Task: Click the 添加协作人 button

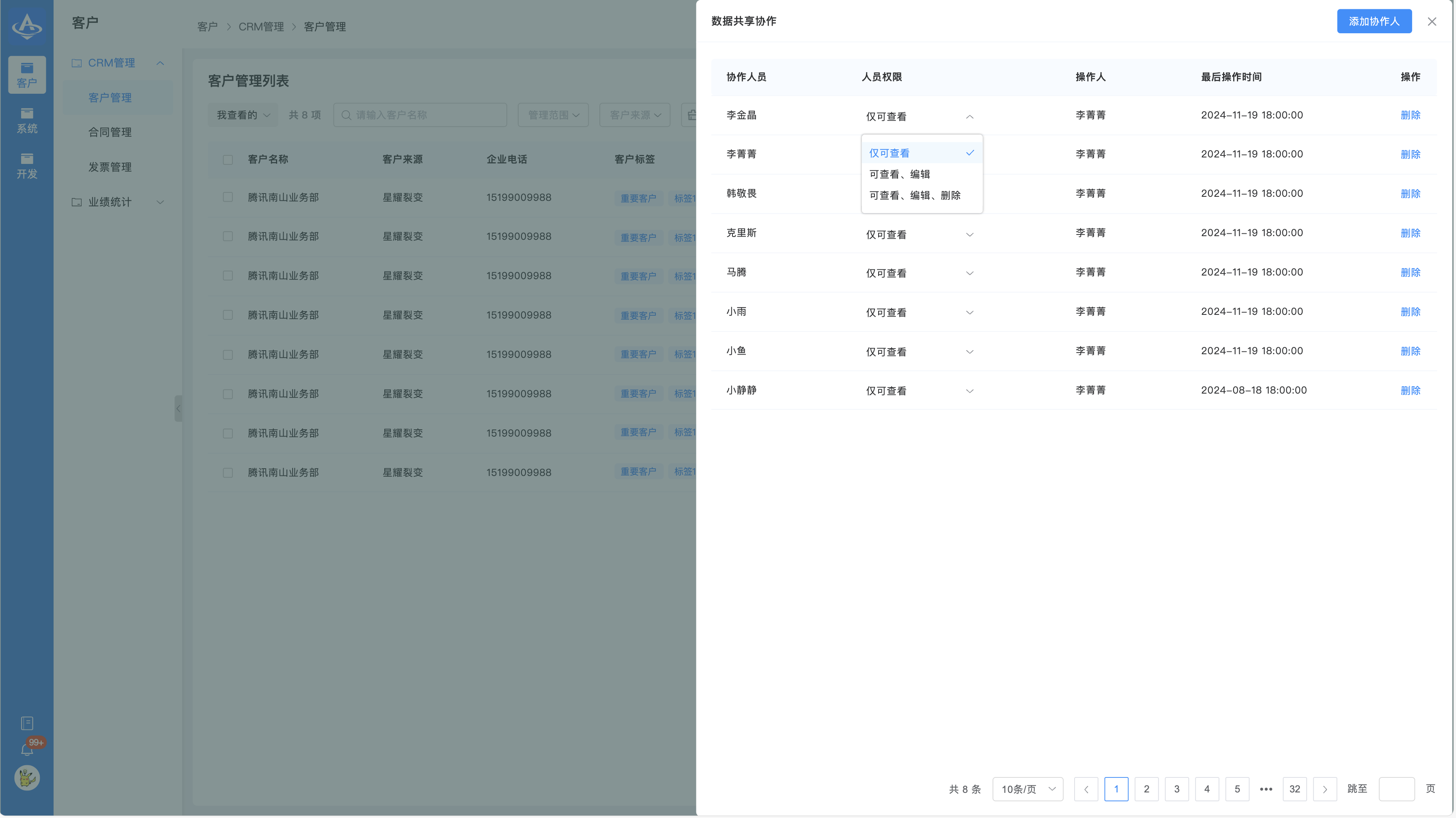Action: [1374, 22]
